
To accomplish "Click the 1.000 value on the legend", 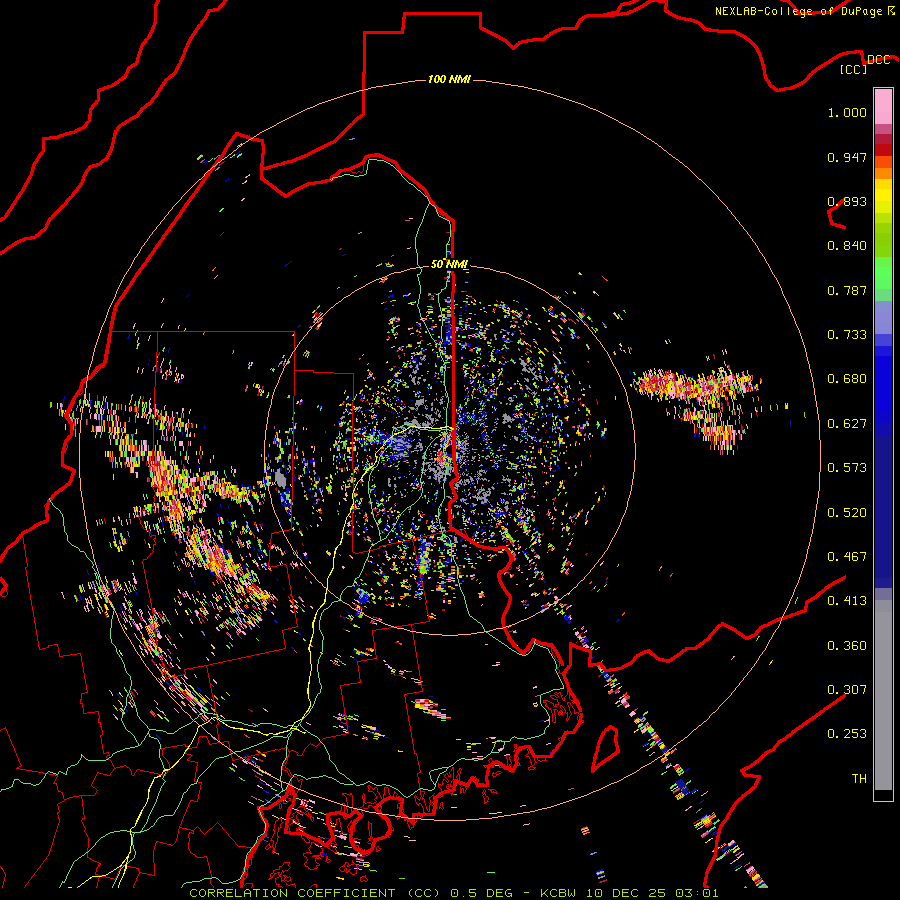I will pos(847,112).
